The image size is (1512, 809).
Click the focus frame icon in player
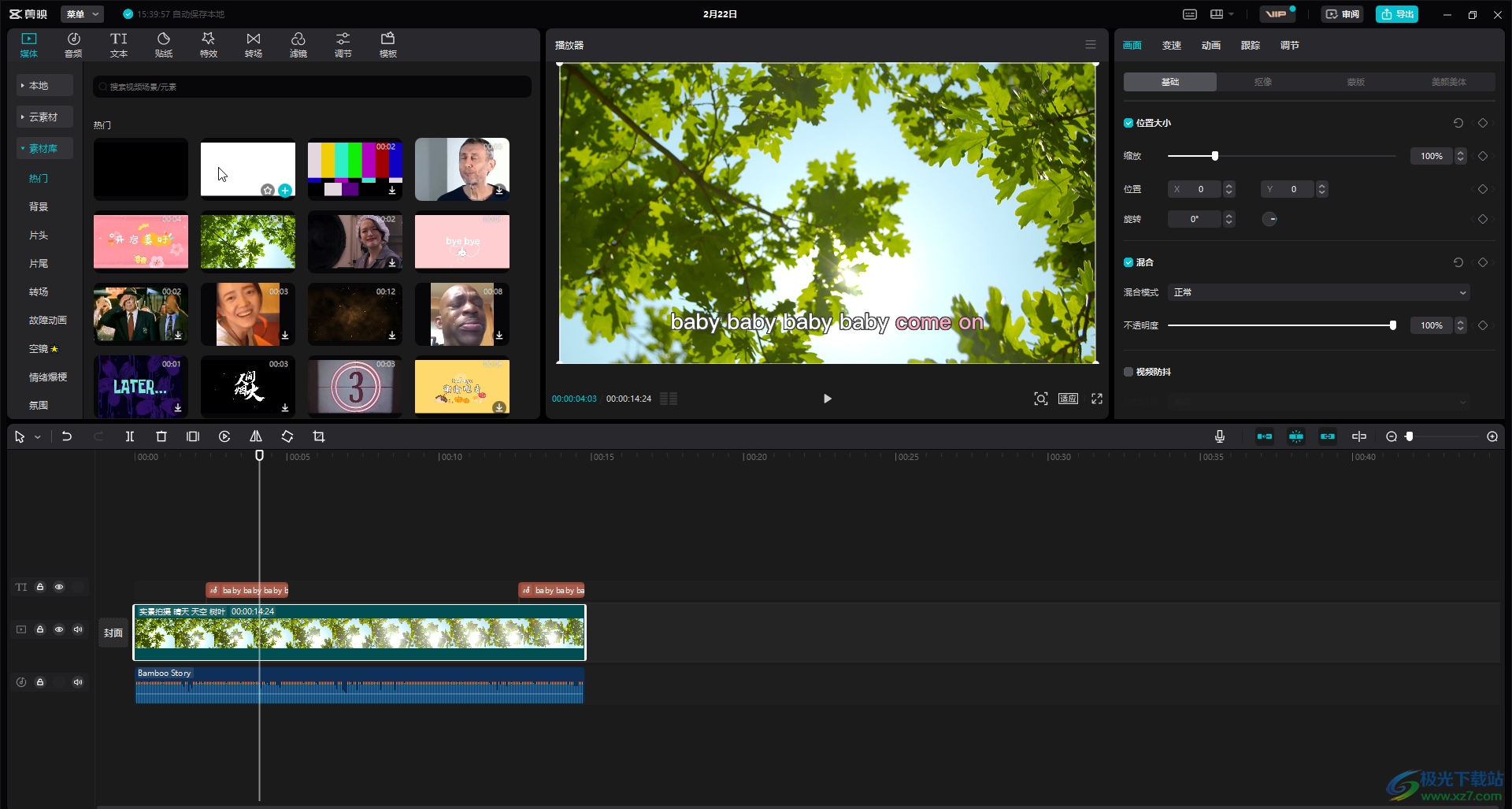pos(1041,399)
